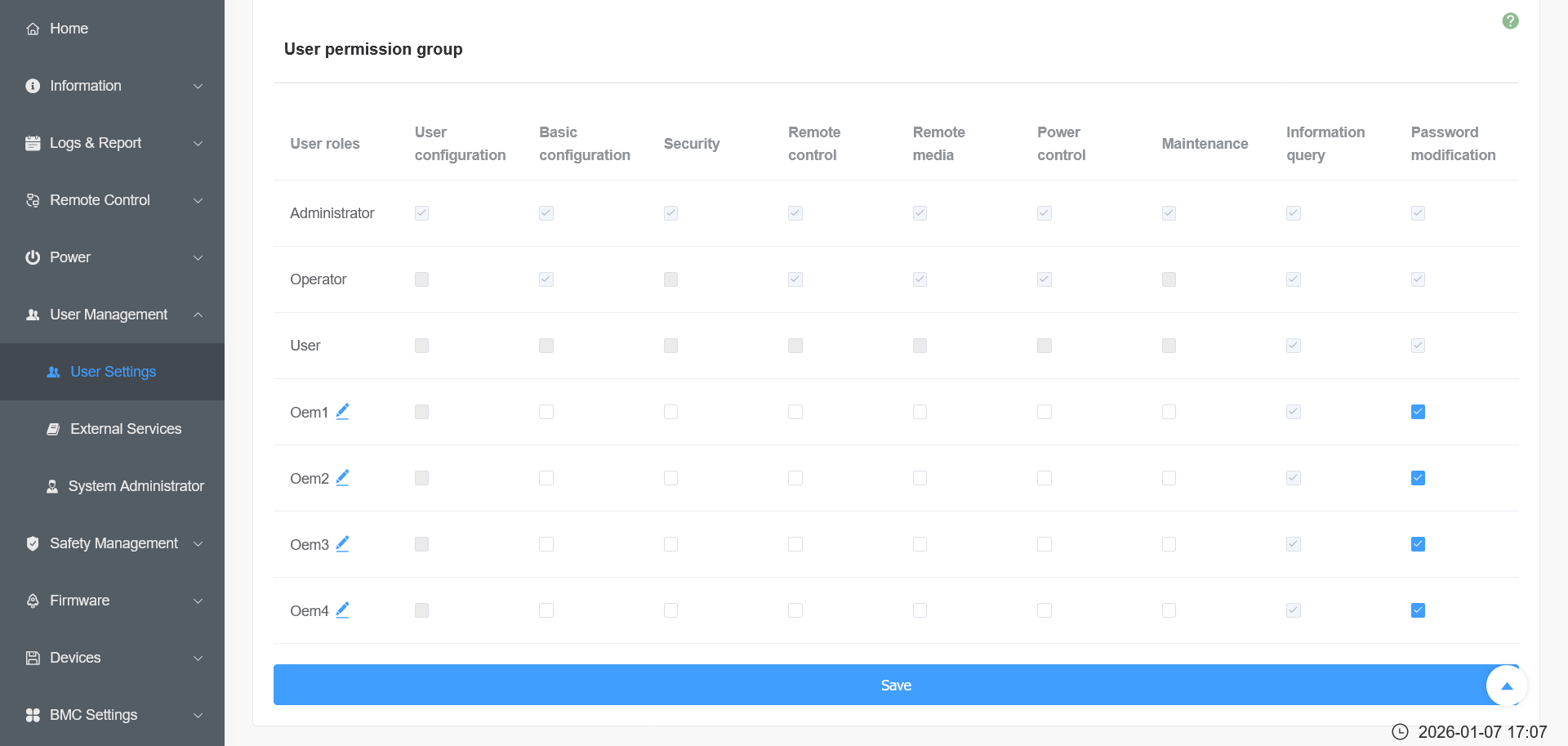
Task: Open the green help question mark icon
Action: pyautogui.click(x=1510, y=21)
